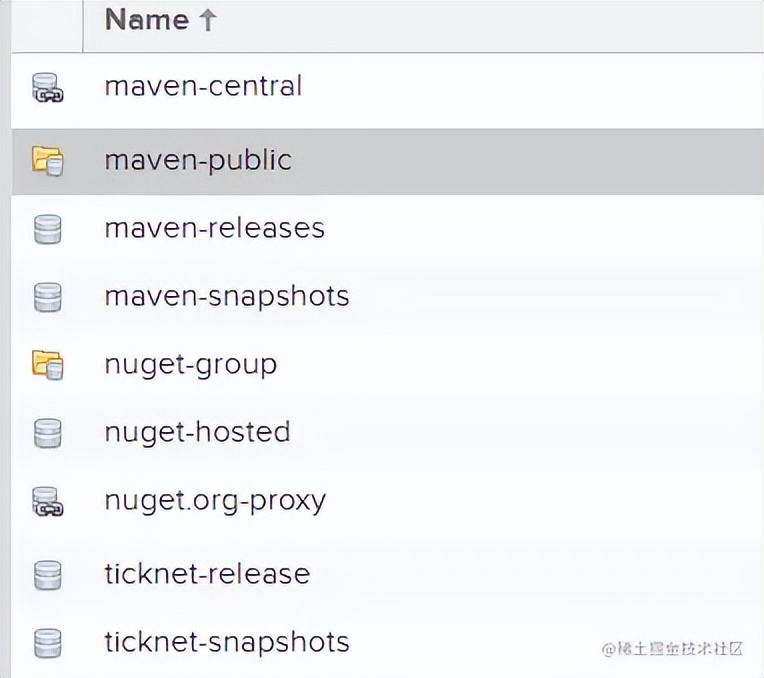Screen dimensions: 764x678
Task: Select the maven-public repository row
Action: click(198, 160)
